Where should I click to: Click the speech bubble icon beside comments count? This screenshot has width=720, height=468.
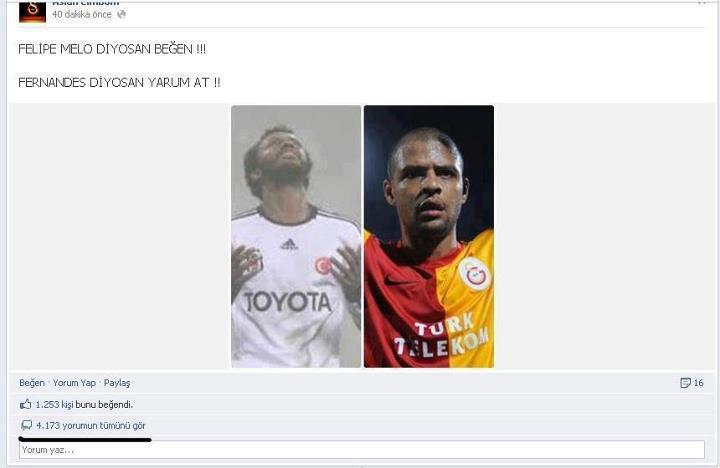[27, 425]
